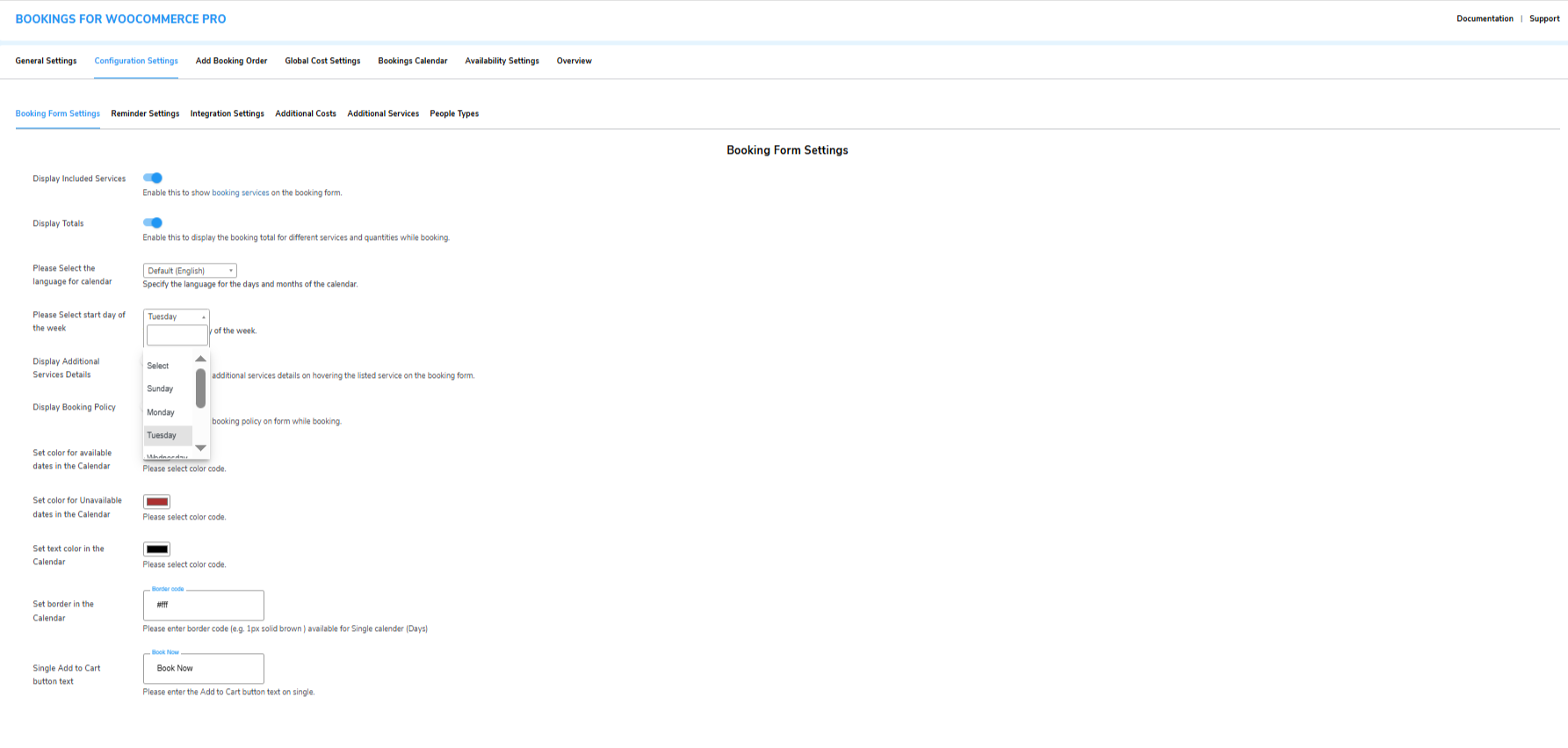The height and width of the screenshot is (748, 1568).
Task: Collapse the start day of week dropdown
Action: [176, 316]
